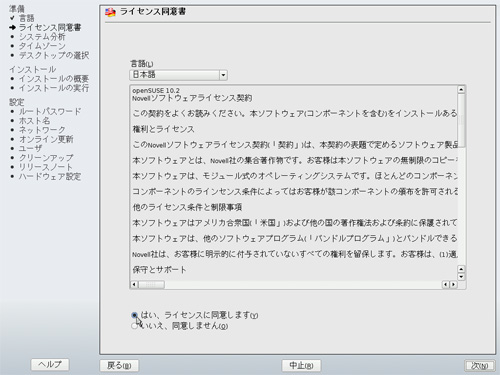Click '保守とサポート' heading in license
500x375 pixels.
[159, 270]
